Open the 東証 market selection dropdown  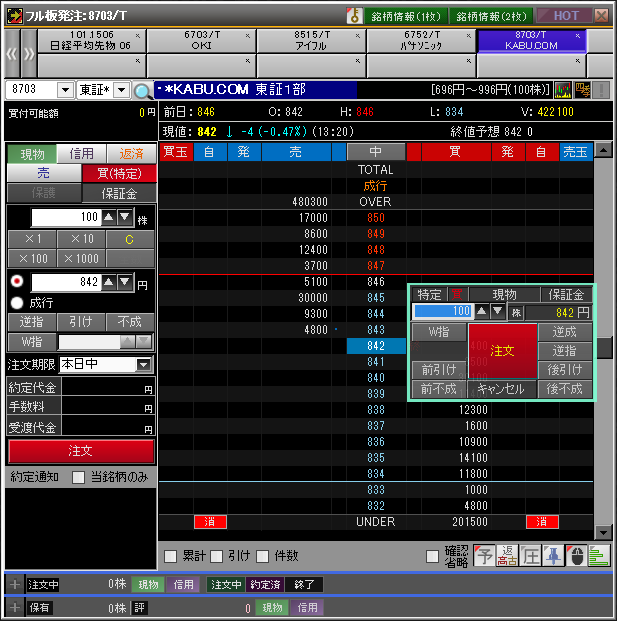121,90
